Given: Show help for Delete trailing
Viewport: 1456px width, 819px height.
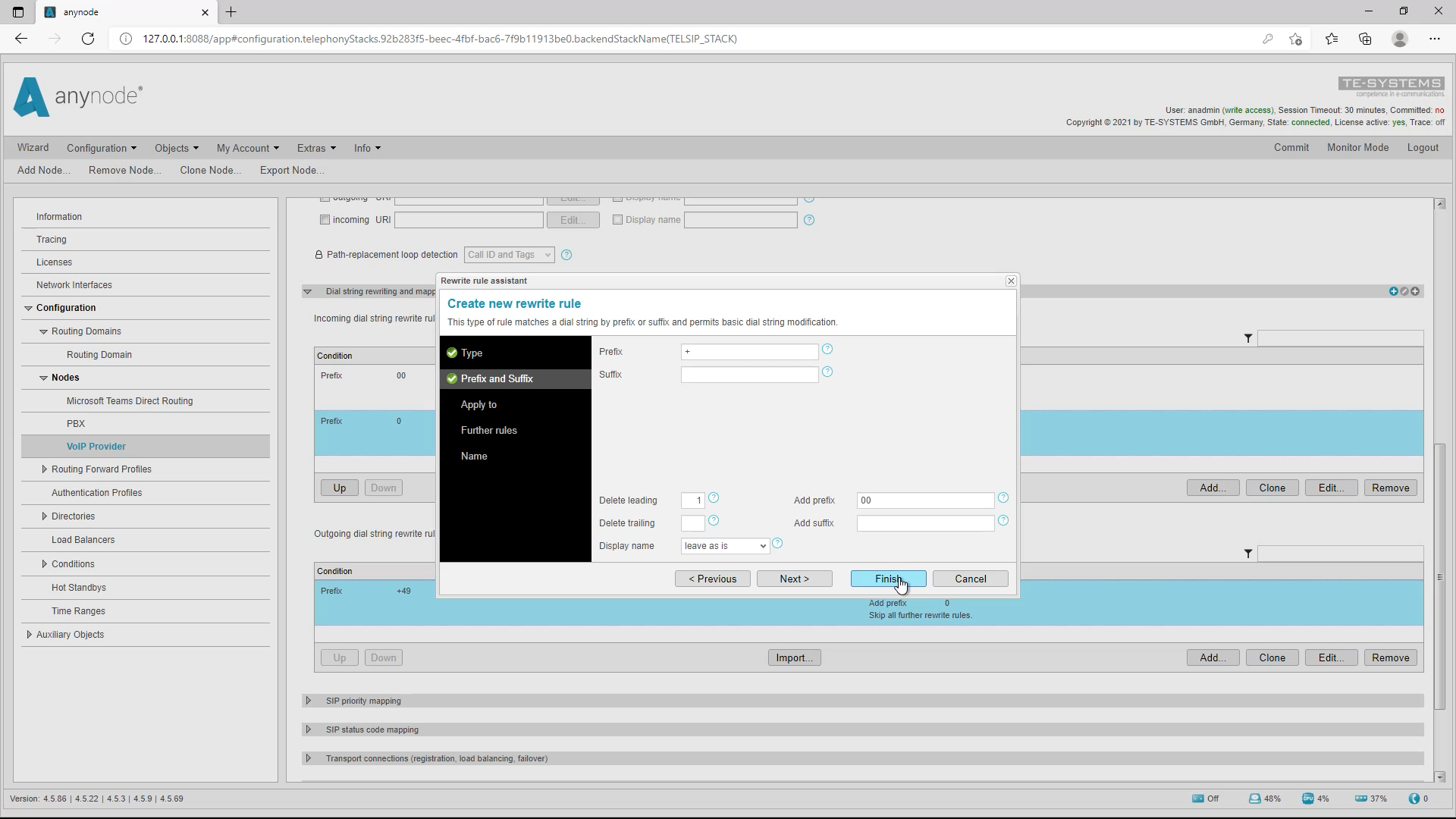Looking at the screenshot, I should pyautogui.click(x=714, y=521).
